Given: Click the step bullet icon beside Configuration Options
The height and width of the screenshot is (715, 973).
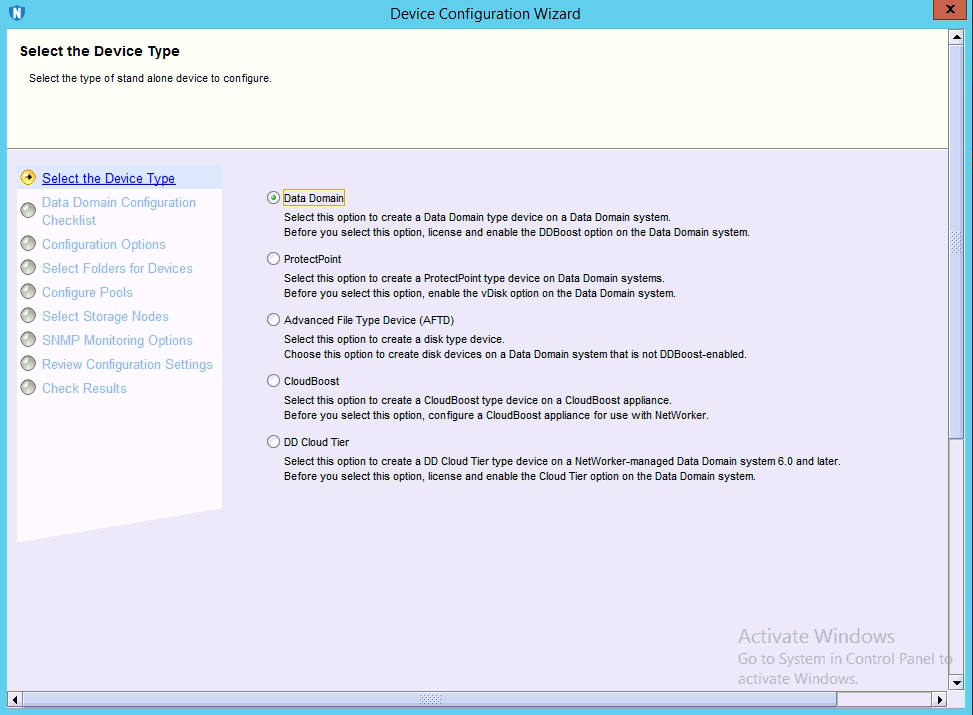Looking at the screenshot, I should click(x=28, y=244).
